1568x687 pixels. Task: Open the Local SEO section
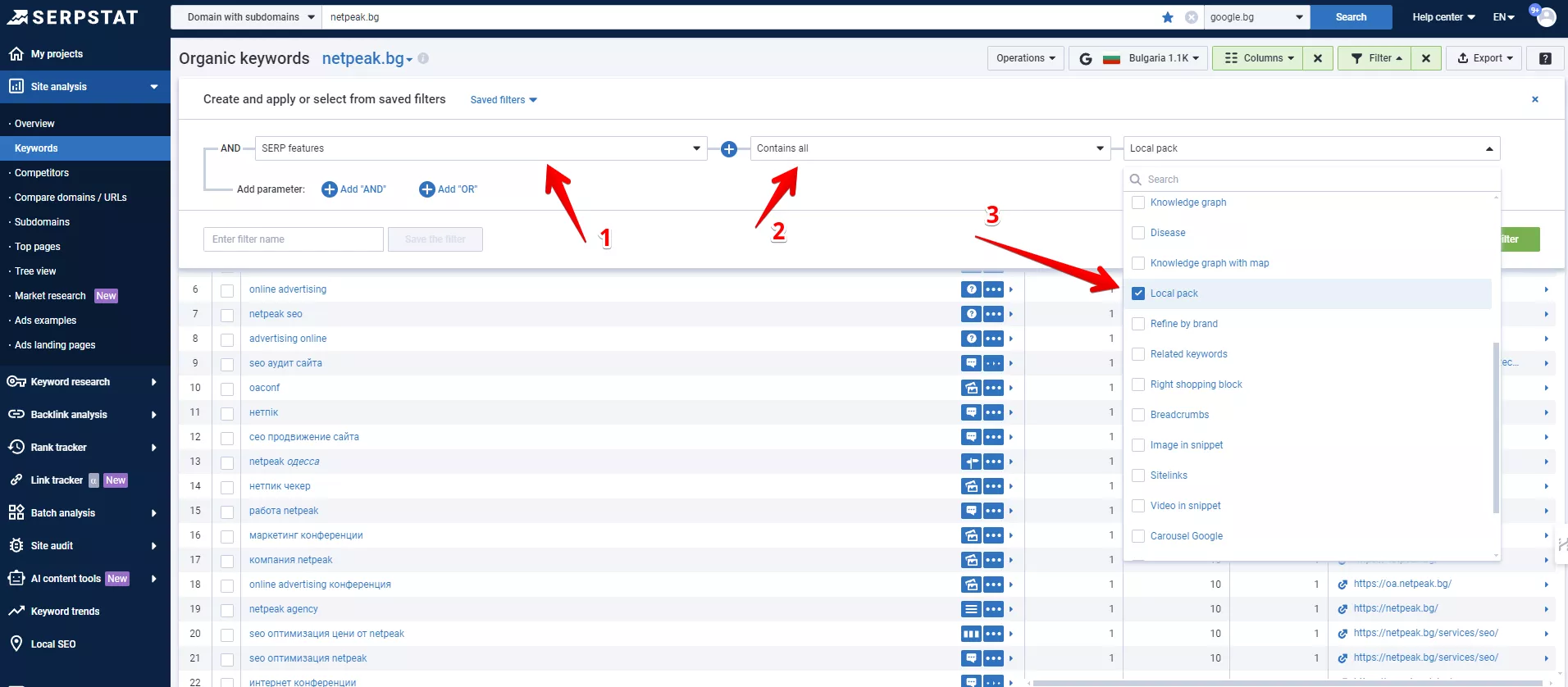coord(85,644)
